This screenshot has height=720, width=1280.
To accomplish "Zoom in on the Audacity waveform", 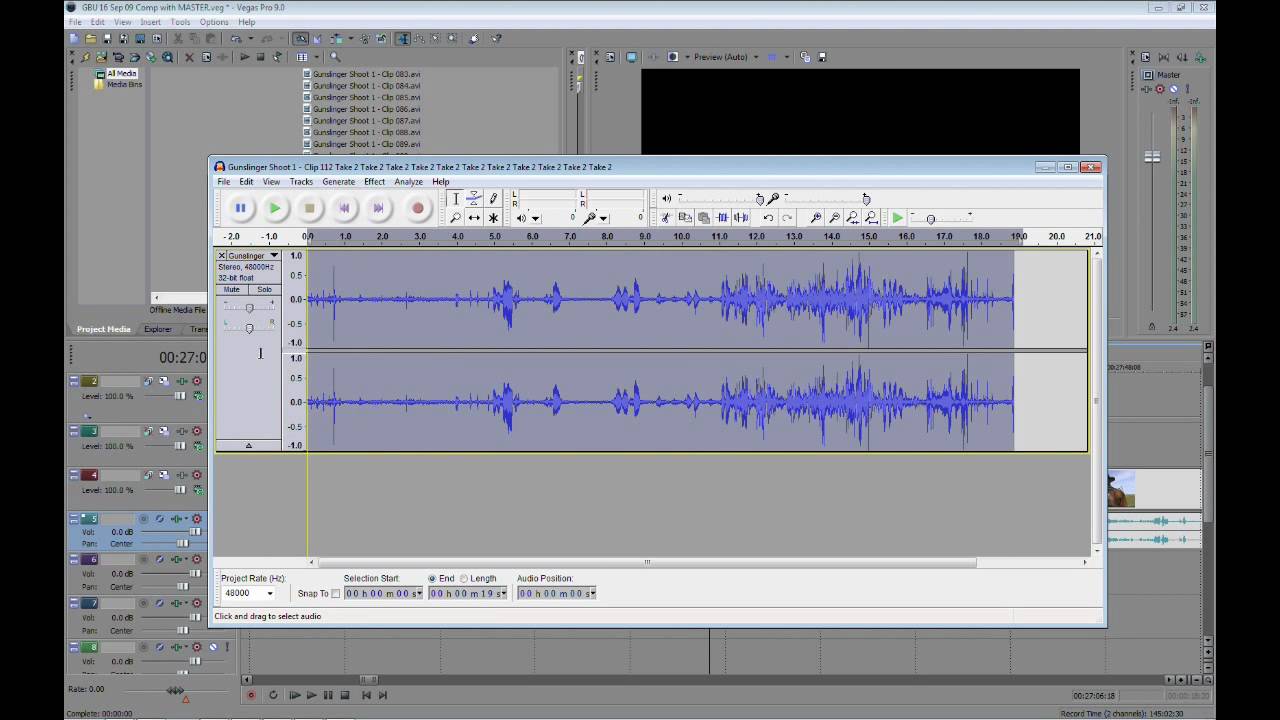I will tap(816, 217).
